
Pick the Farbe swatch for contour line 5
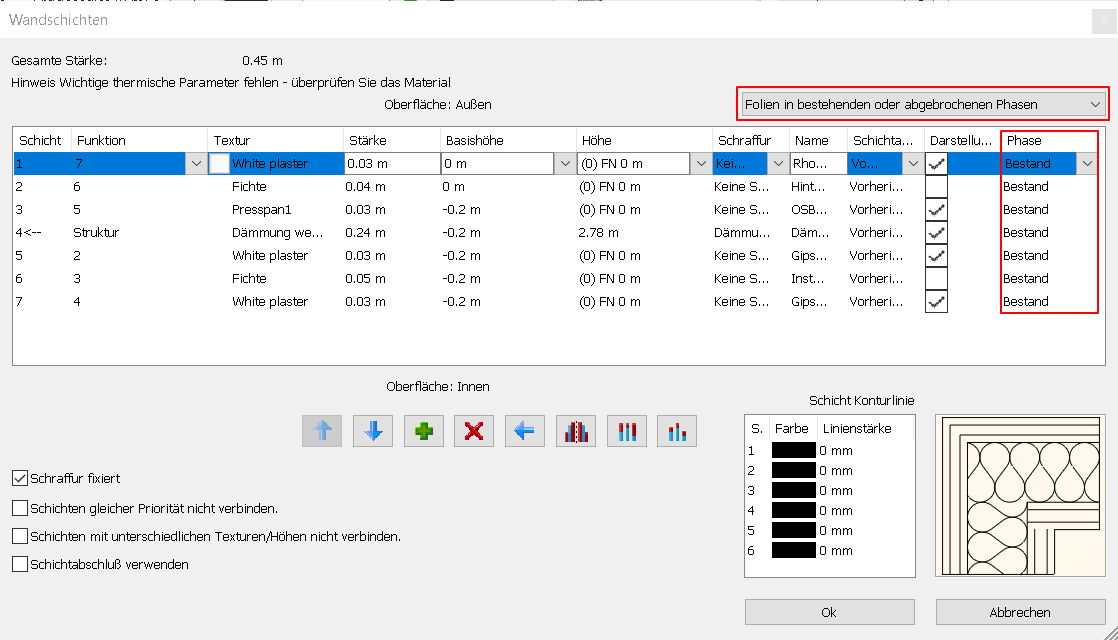click(794, 530)
